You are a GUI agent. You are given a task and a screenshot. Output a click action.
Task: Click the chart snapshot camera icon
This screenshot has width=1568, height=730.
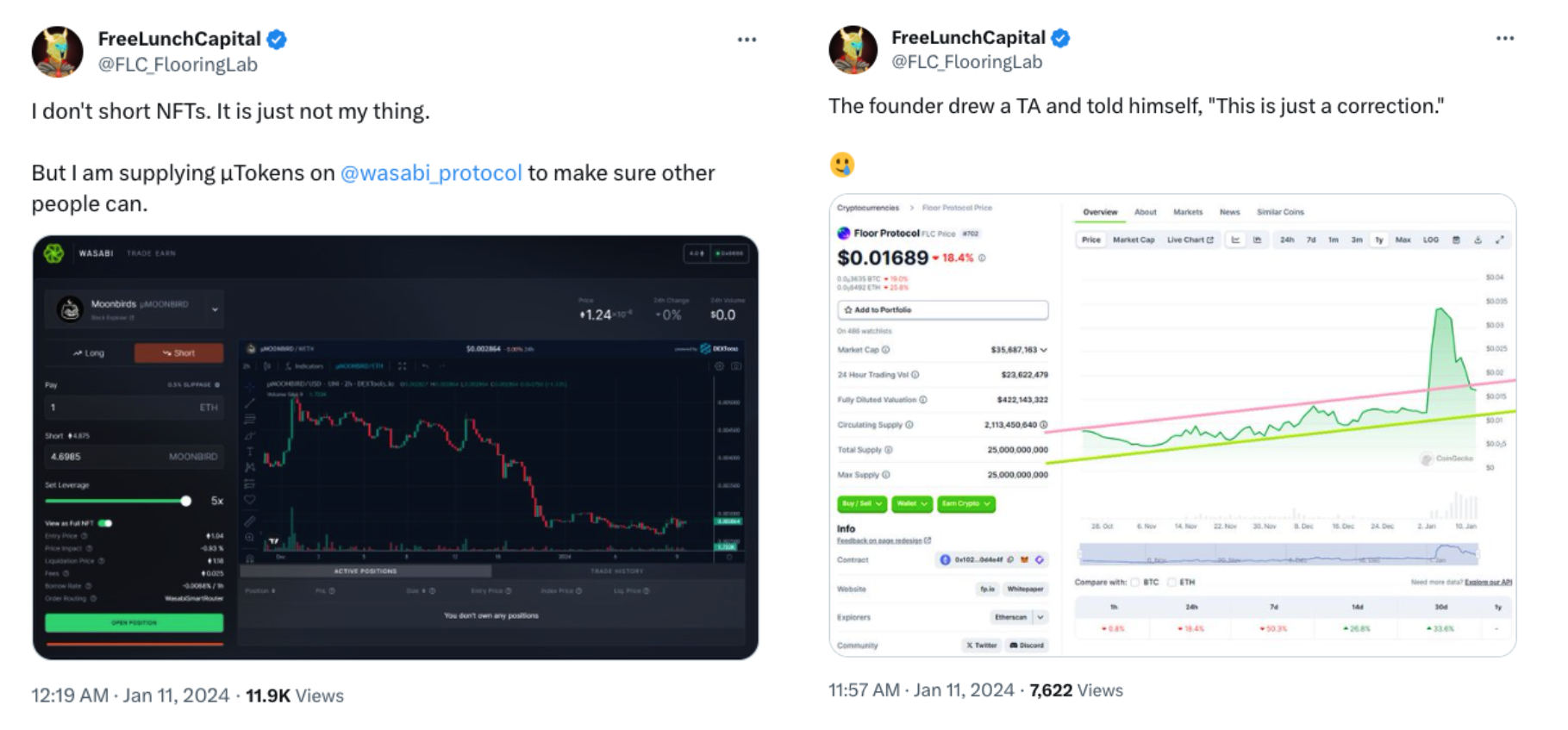(x=736, y=366)
